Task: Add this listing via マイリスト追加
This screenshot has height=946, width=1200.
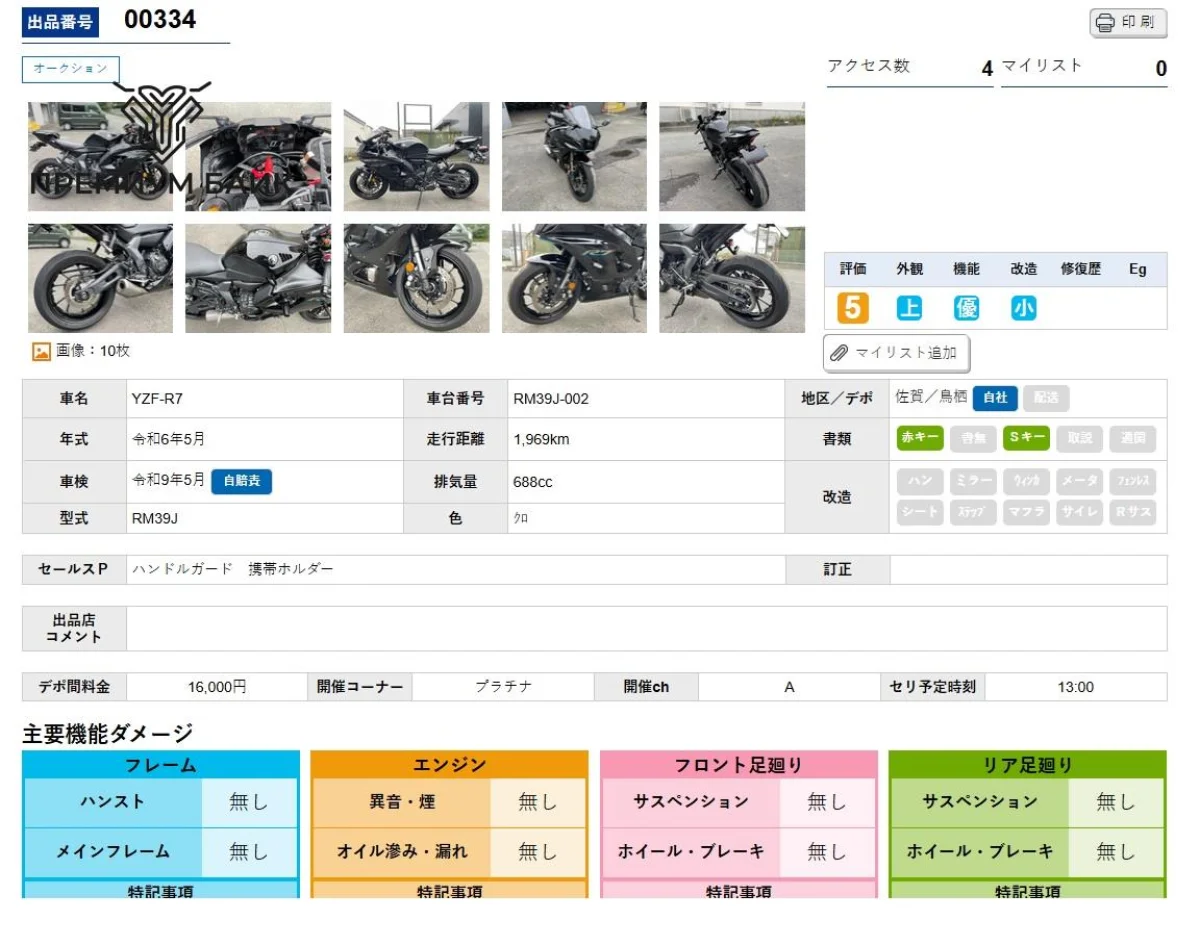Action: click(896, 353)
